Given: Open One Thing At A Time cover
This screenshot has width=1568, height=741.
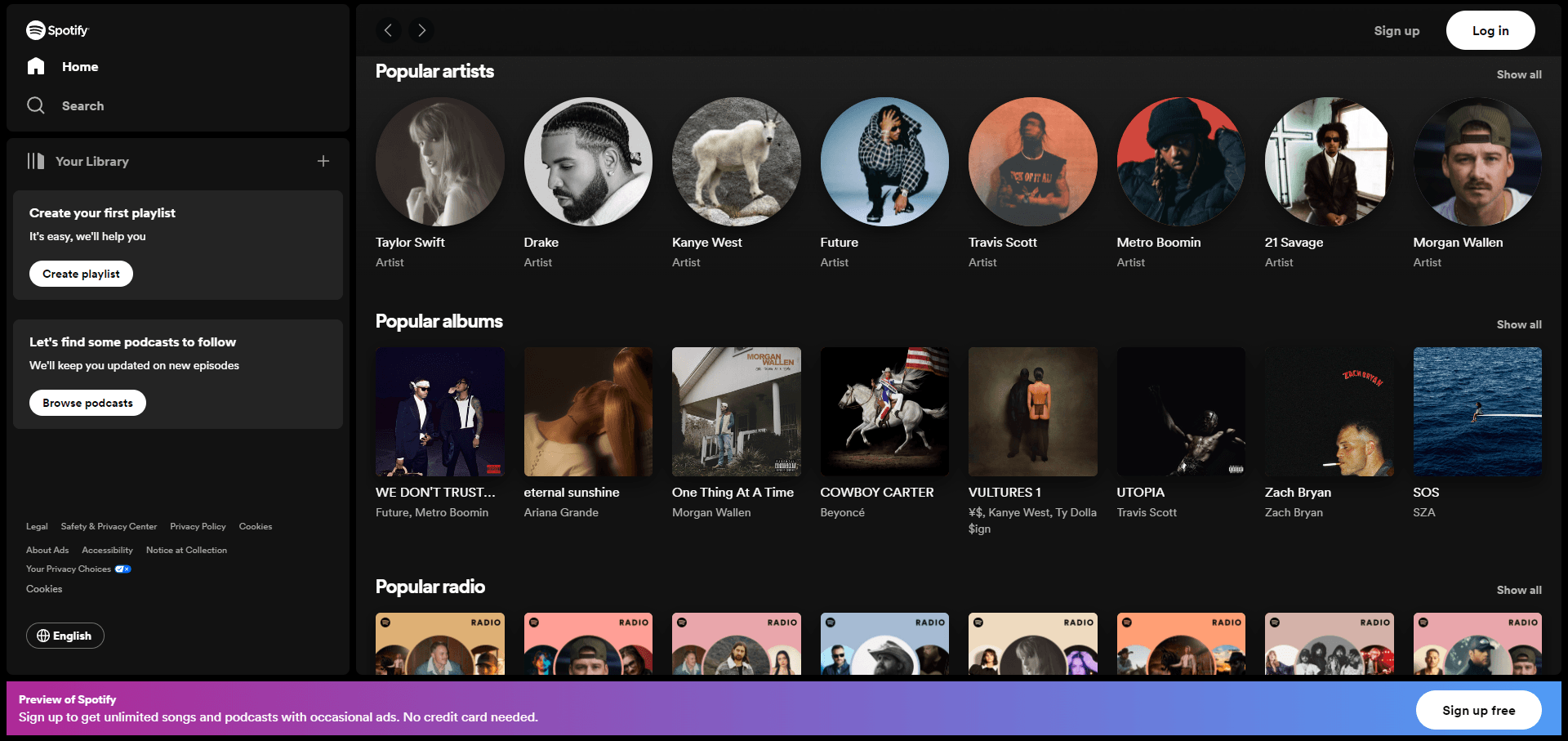Looking at the screenshot, I should [737, 412].
